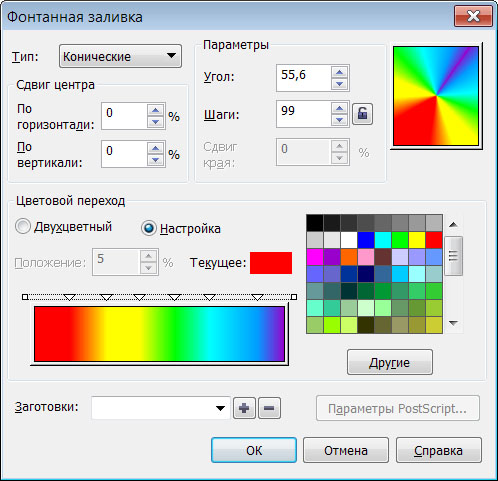Click the lock icon next to Шаги
Screen dimensions: 498x481
362,114
